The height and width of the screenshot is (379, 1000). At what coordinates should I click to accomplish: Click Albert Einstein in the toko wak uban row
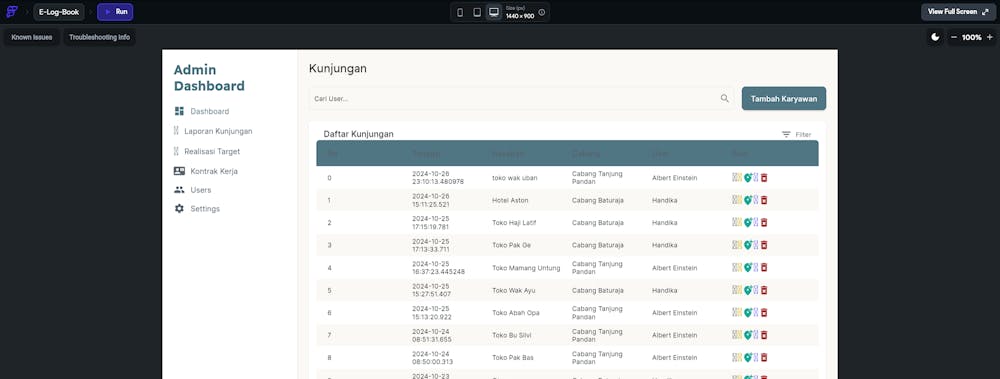[x=675, y=178]
